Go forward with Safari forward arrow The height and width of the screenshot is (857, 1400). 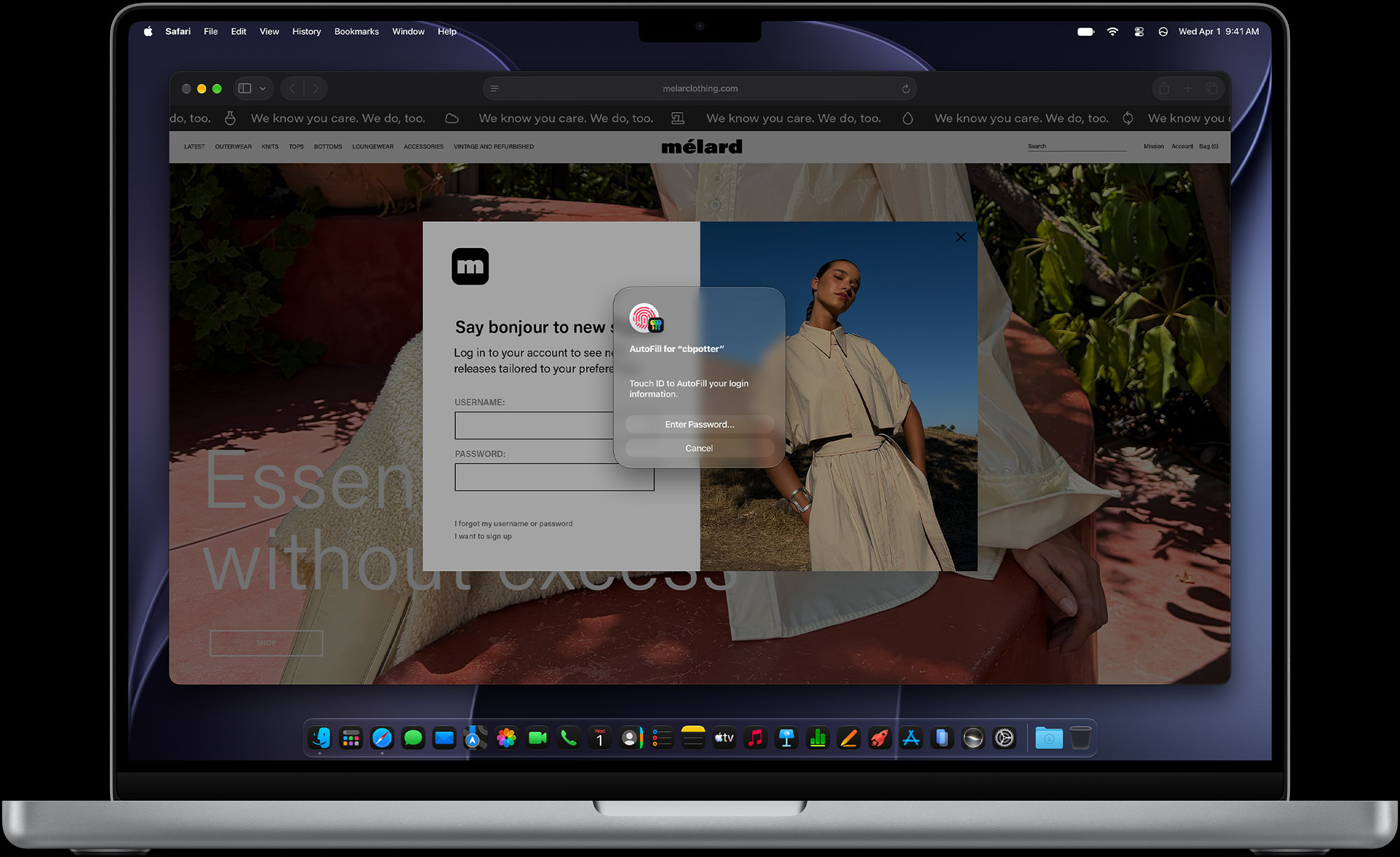click(x=316, y=89)
